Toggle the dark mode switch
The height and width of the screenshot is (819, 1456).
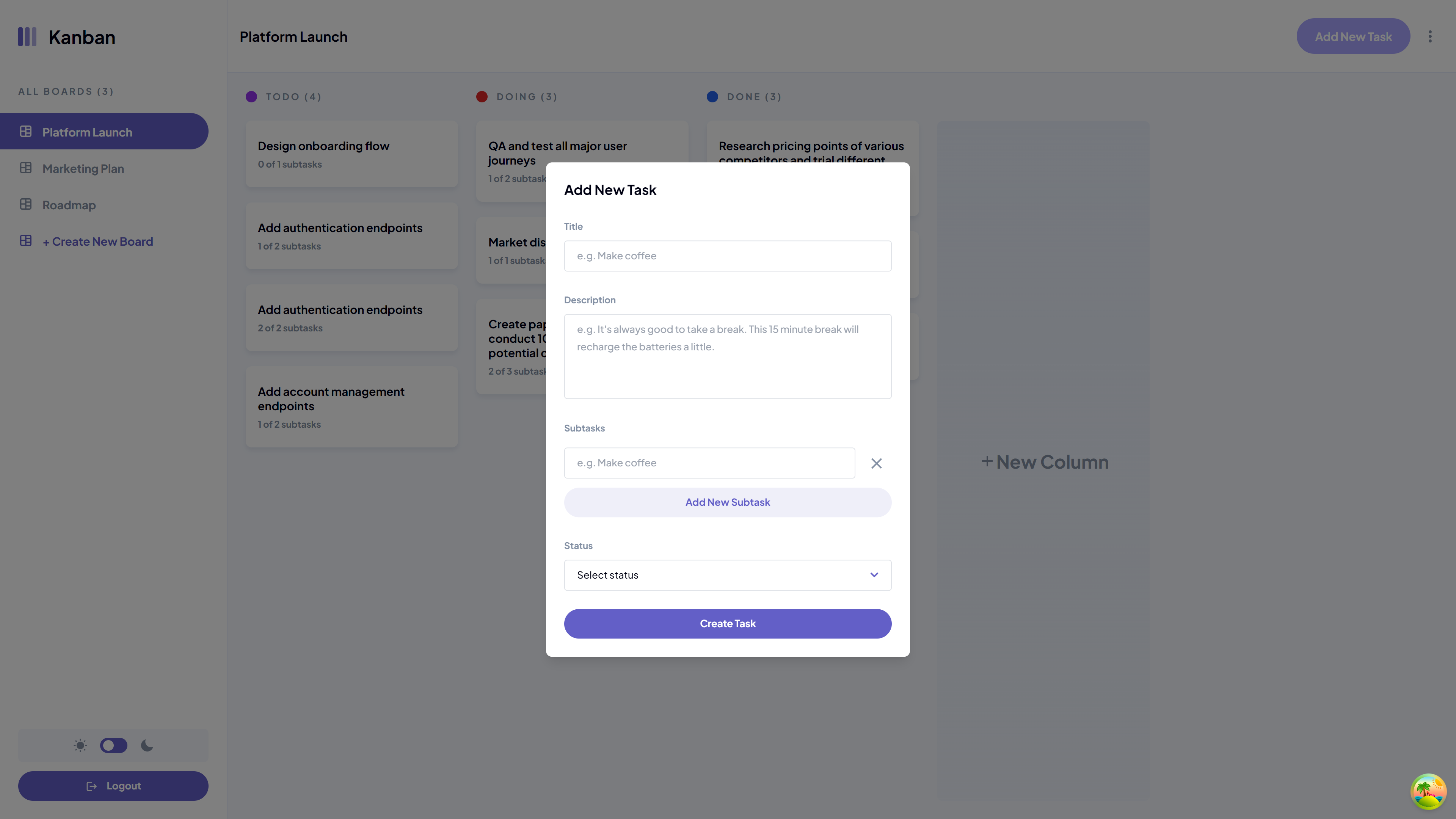(113, 745)
